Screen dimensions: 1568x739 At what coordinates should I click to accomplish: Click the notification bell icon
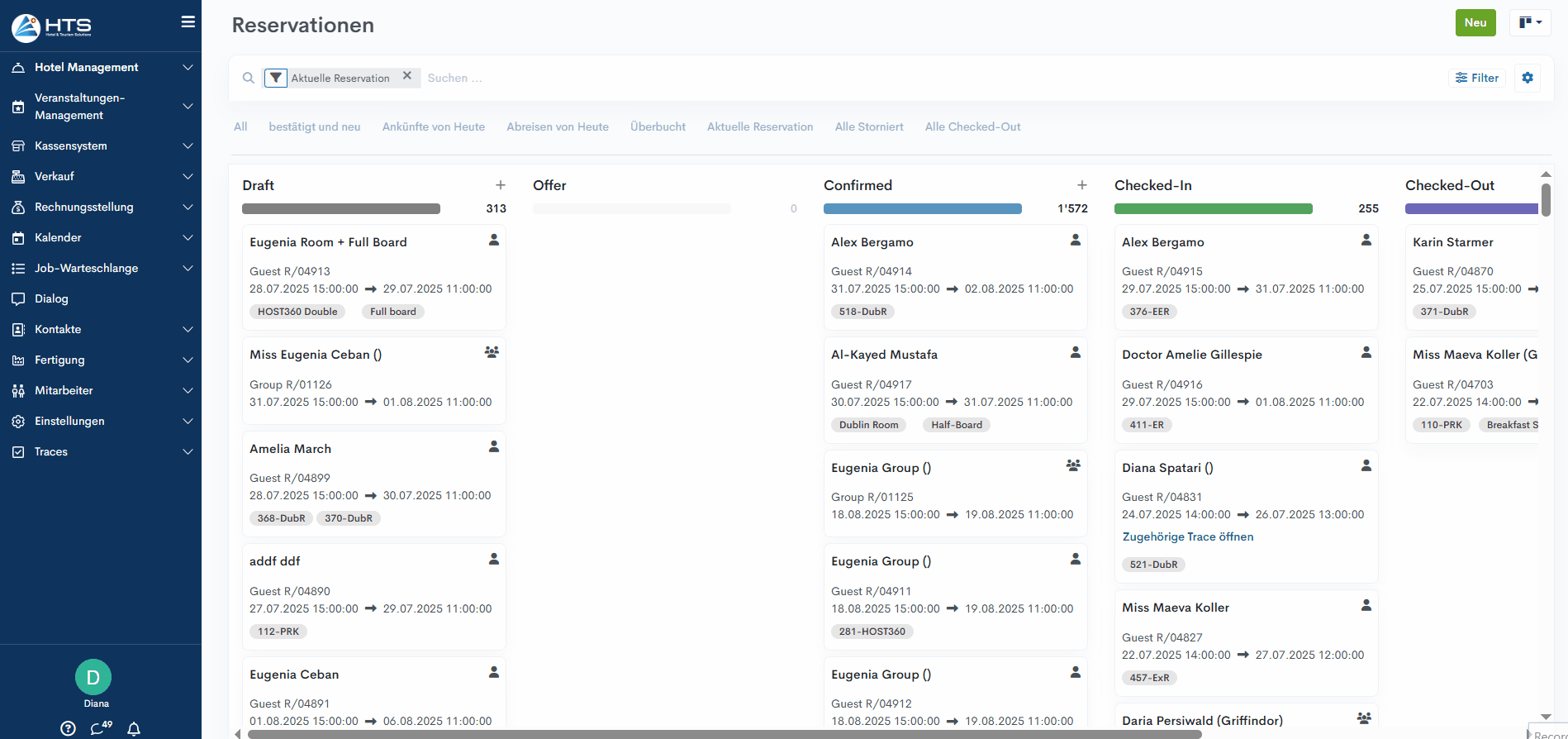pos(134,728)
